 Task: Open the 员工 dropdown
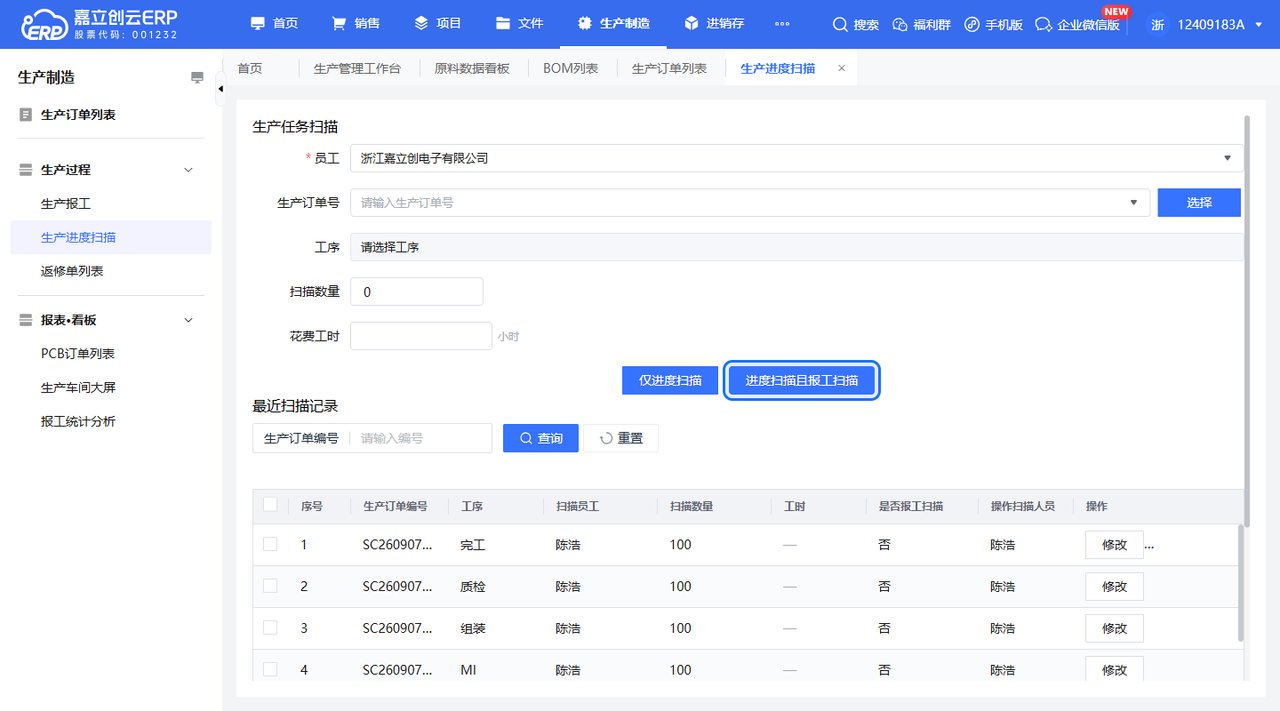coord(797,158)
